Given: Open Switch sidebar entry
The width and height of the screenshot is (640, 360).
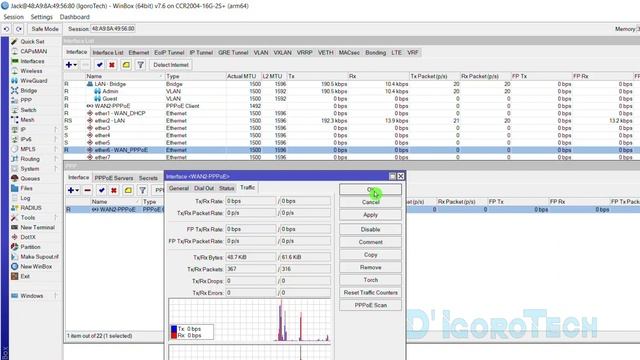Looking at the screenshot, I should [28, 110].
